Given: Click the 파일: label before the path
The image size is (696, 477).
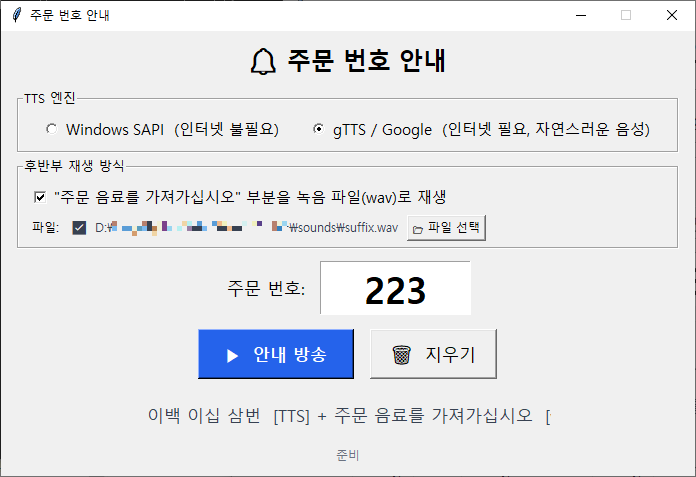Looking at the screenshot, I should (46, 228).
